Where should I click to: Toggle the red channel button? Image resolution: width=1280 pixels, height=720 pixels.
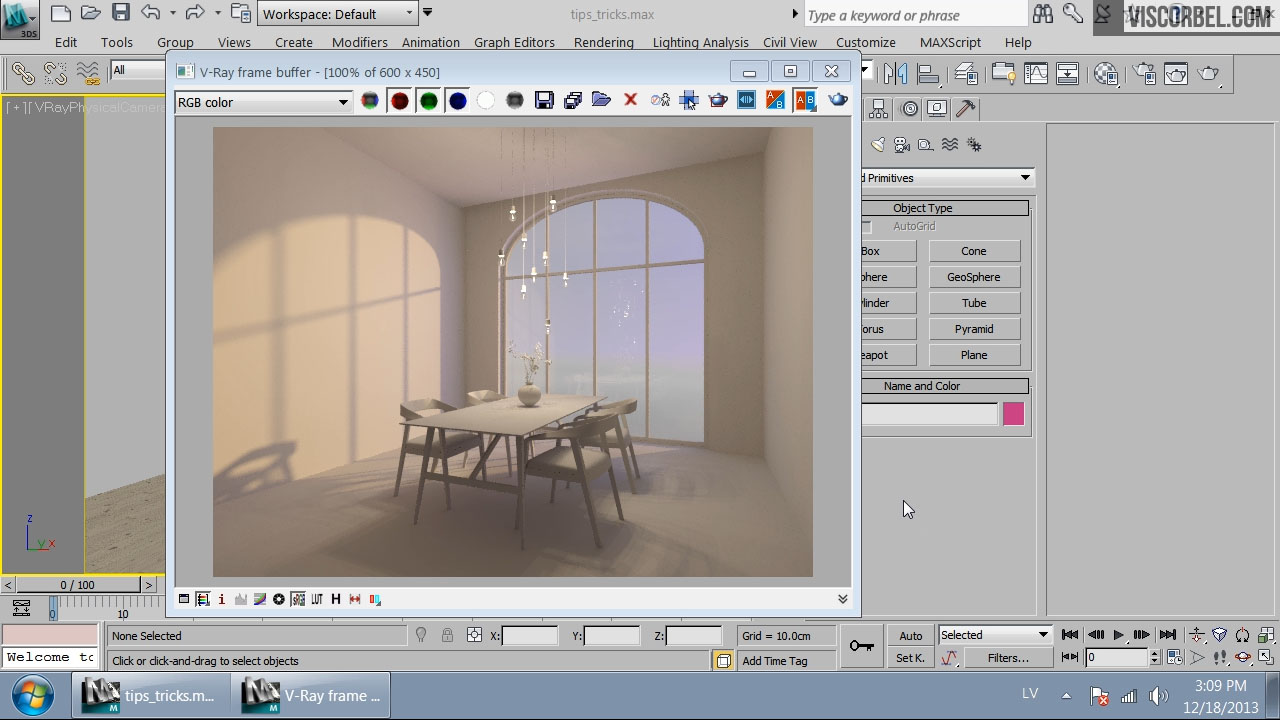click(x=399, y=100)
